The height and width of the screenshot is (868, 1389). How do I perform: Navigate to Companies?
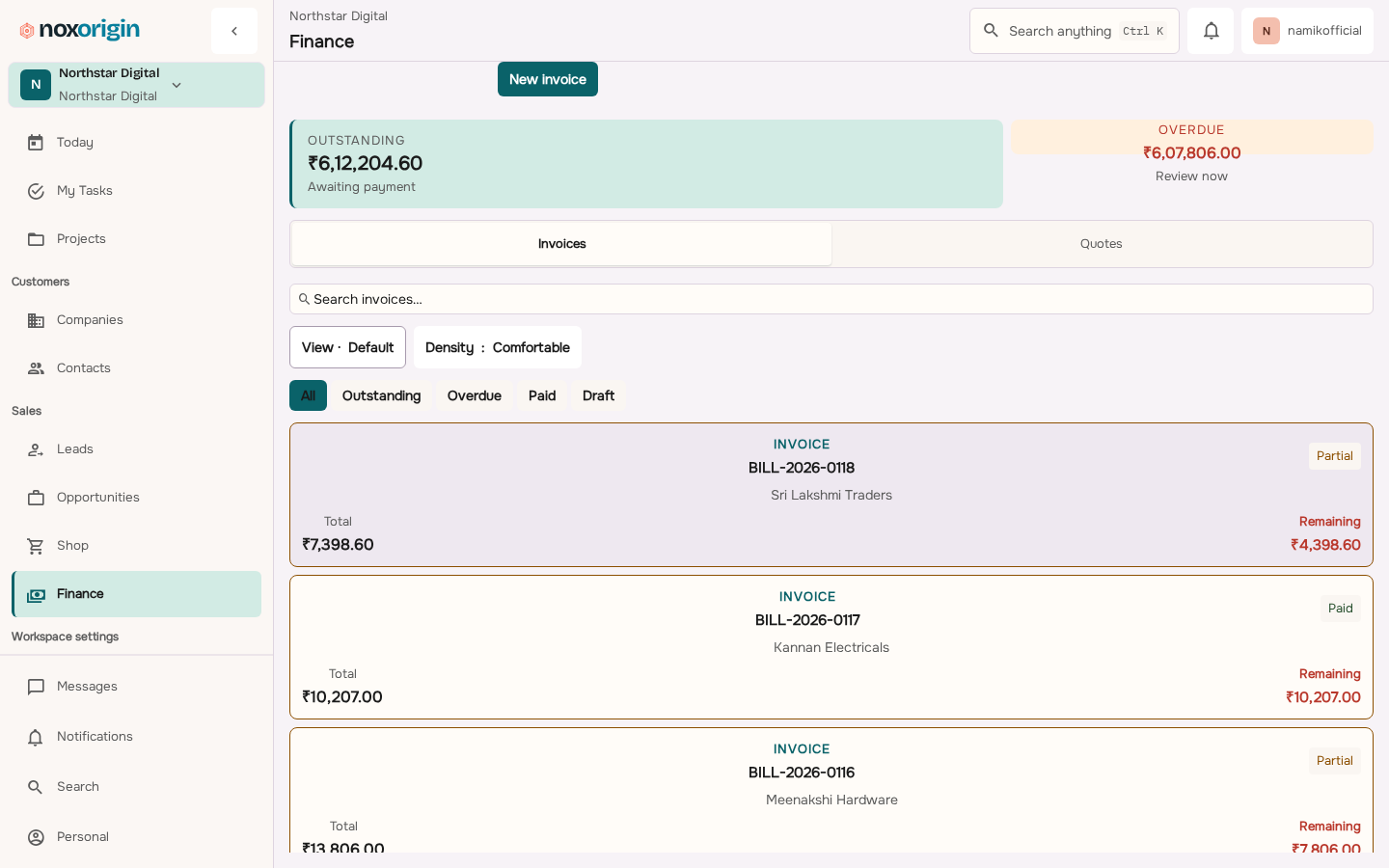pyautogui.click(x=136, y=320)
